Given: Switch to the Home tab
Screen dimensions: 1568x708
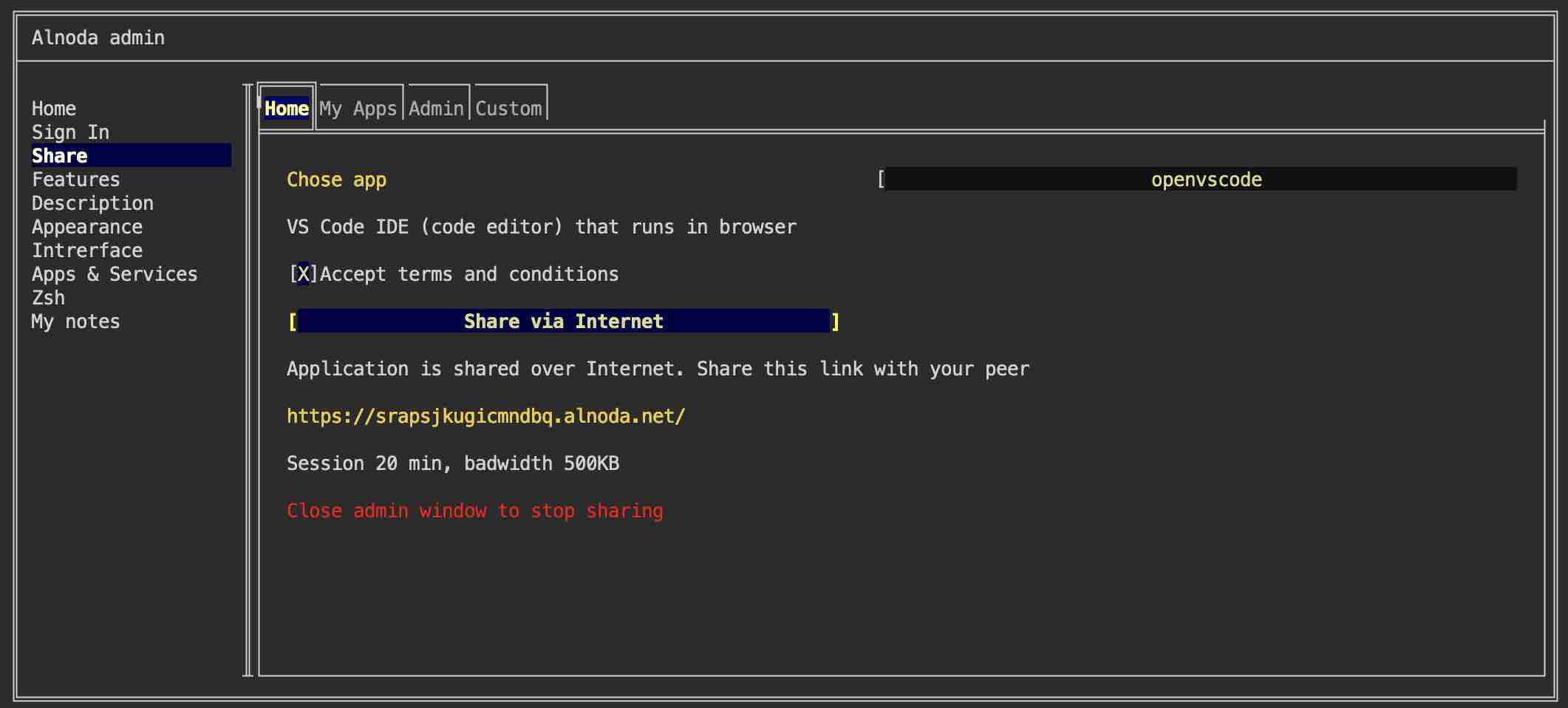Looking at the screenshot, I should click(x=287, y=109).
